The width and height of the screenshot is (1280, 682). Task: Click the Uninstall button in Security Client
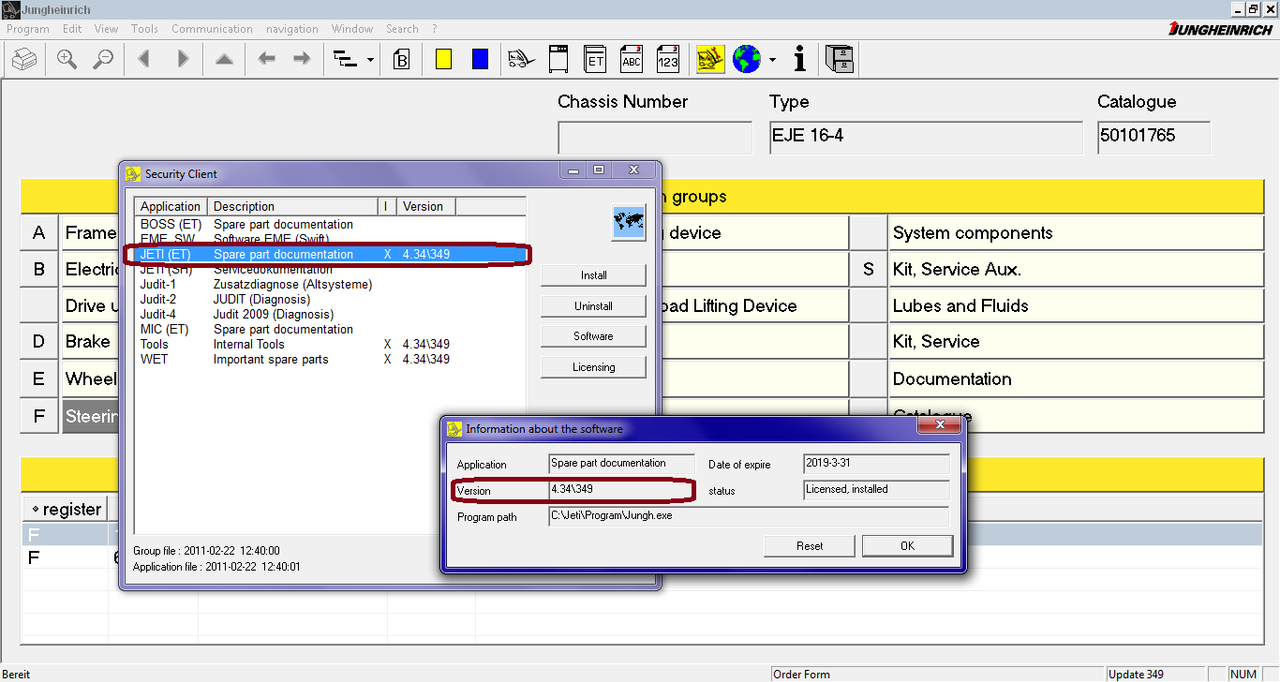(594, 306)
